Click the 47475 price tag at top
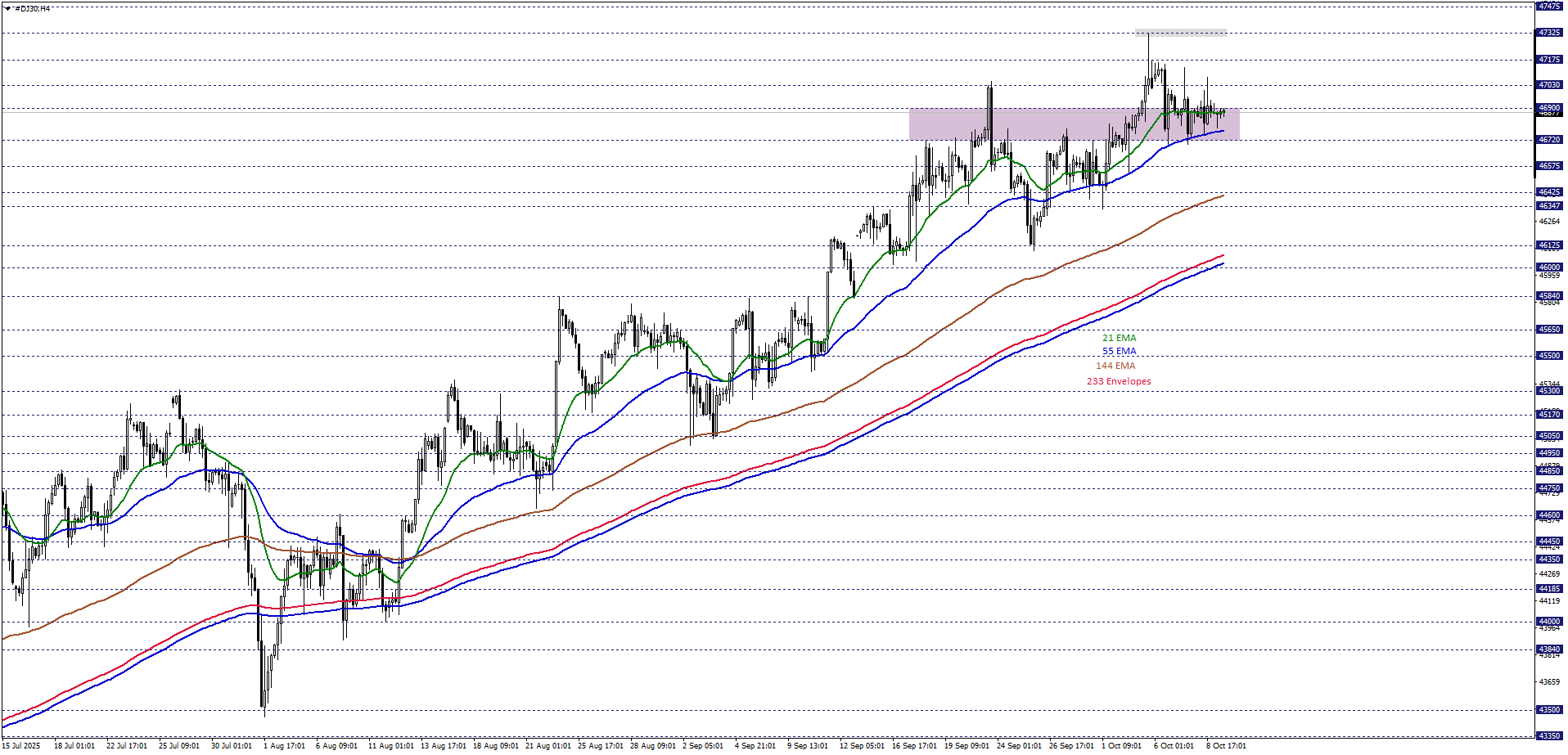Viewport: 1568px width, 755px height. click(1548, 6)
